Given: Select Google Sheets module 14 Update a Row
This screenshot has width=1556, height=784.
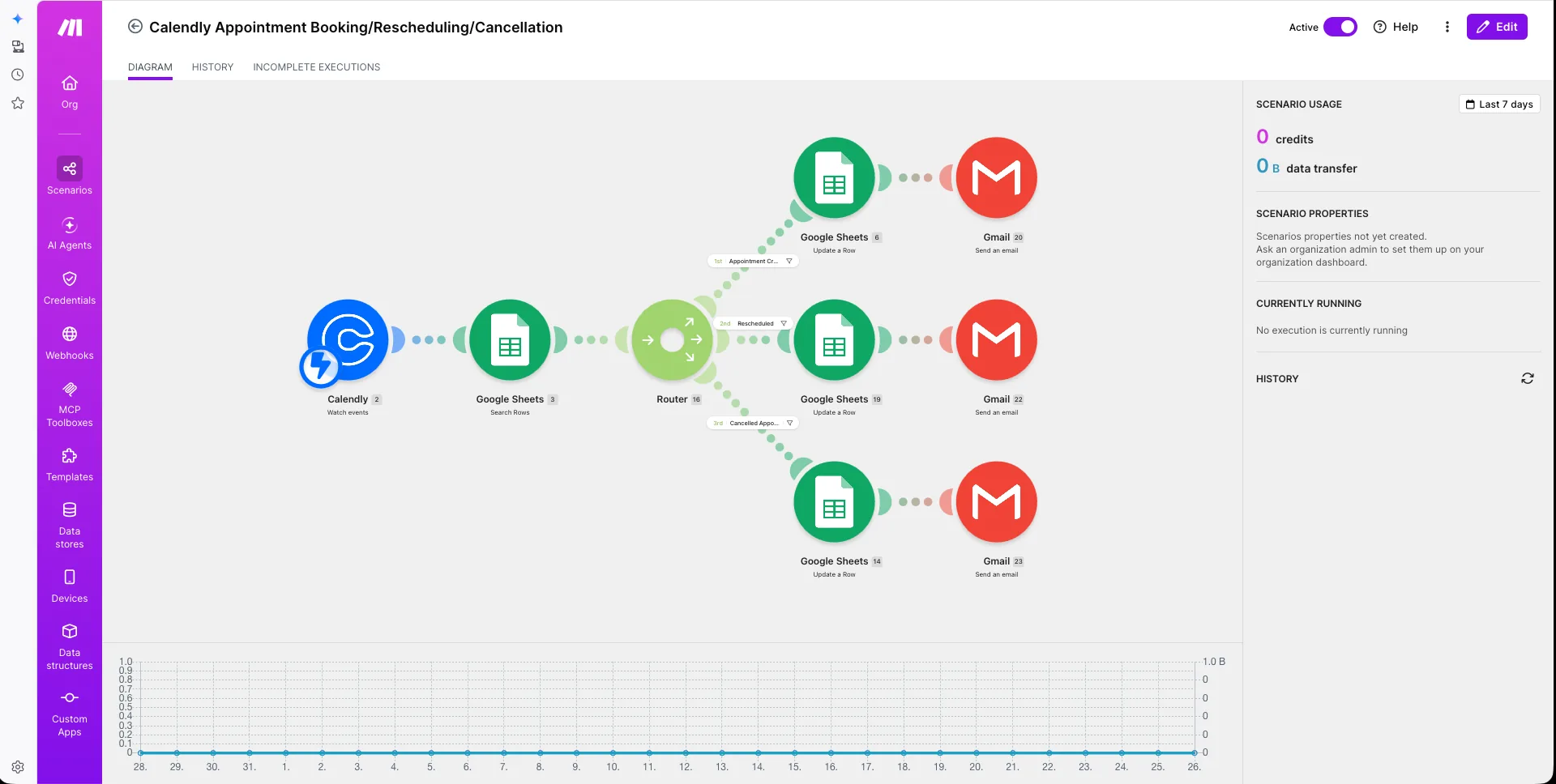Looking at the screenshot, I should pos(834,502).
